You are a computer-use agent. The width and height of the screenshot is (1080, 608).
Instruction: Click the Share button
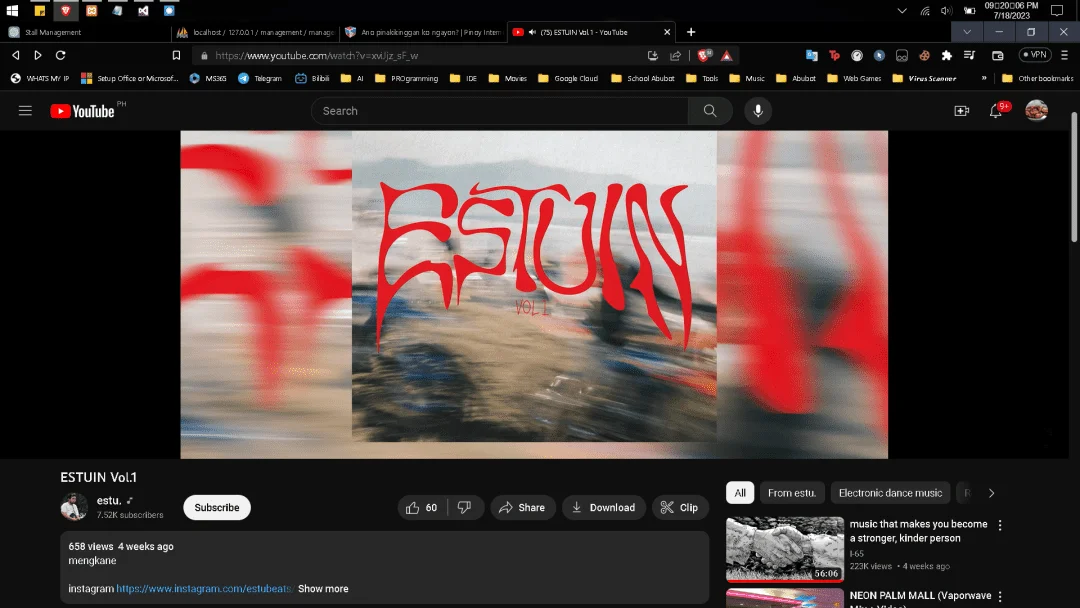(x=523, y=507)
